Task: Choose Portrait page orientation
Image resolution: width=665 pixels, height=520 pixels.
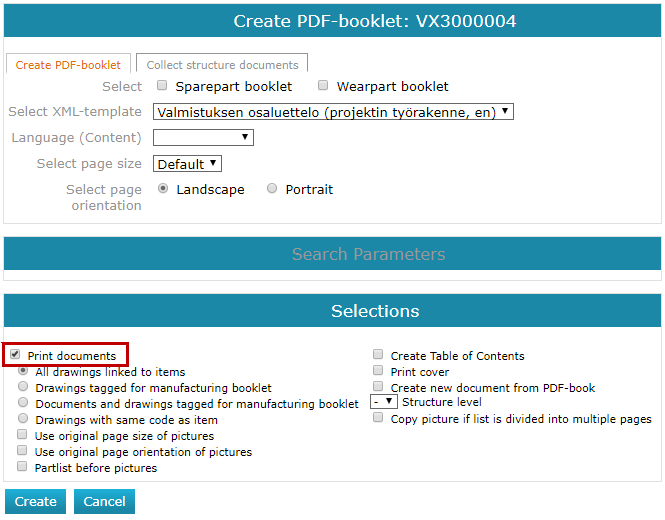Action: coord(272,188)
